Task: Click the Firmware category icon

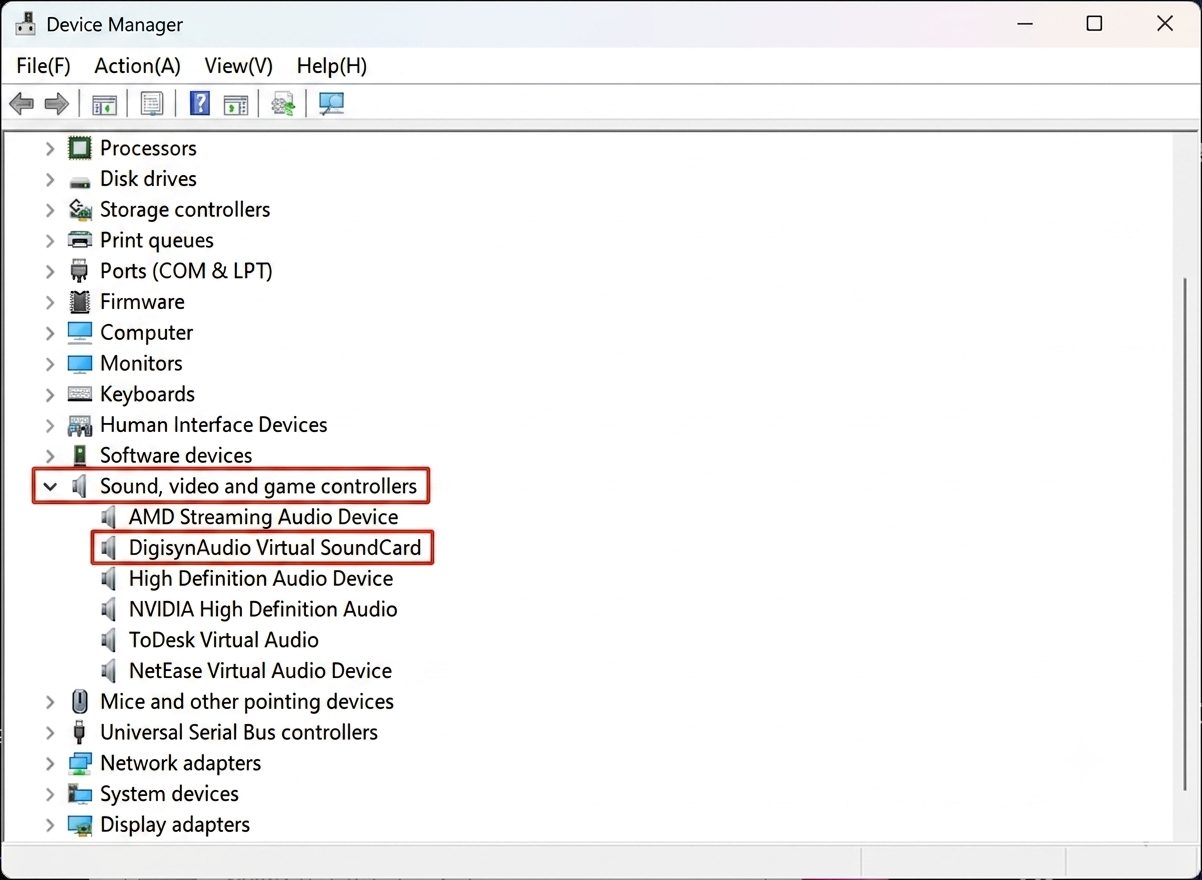Action: (79, 302)
